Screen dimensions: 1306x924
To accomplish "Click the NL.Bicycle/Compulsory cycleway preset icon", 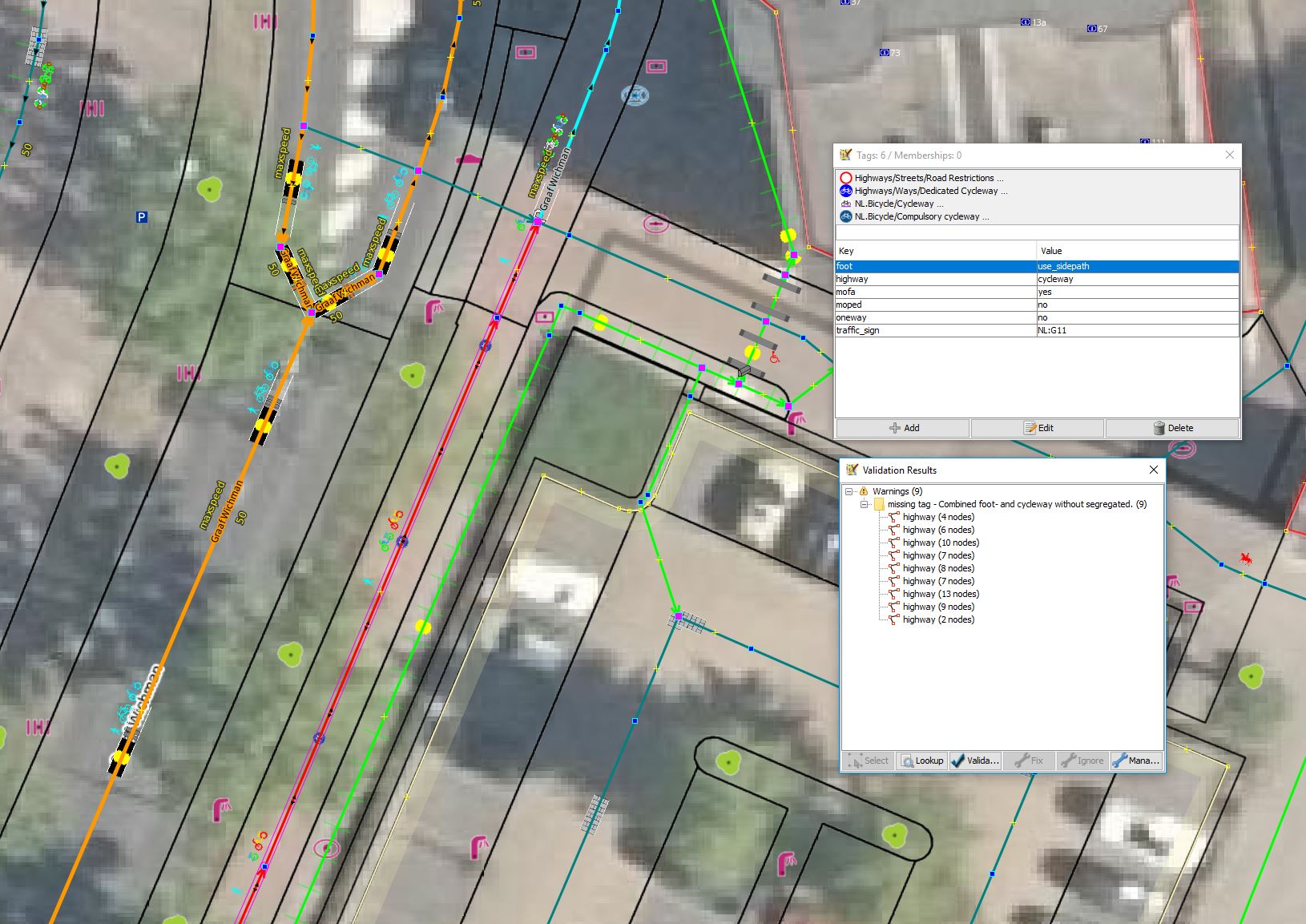I will (x=845, y=216).
